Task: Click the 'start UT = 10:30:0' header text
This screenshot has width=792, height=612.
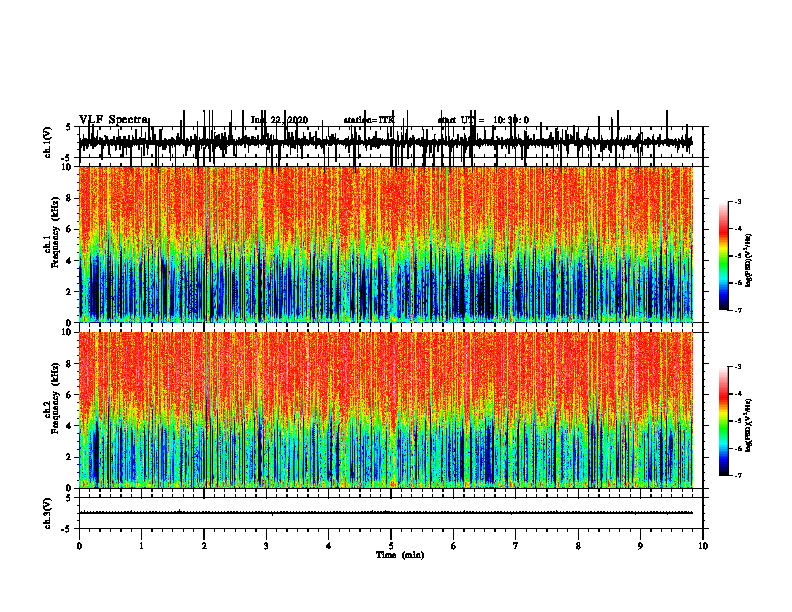Action: (483, 120)
